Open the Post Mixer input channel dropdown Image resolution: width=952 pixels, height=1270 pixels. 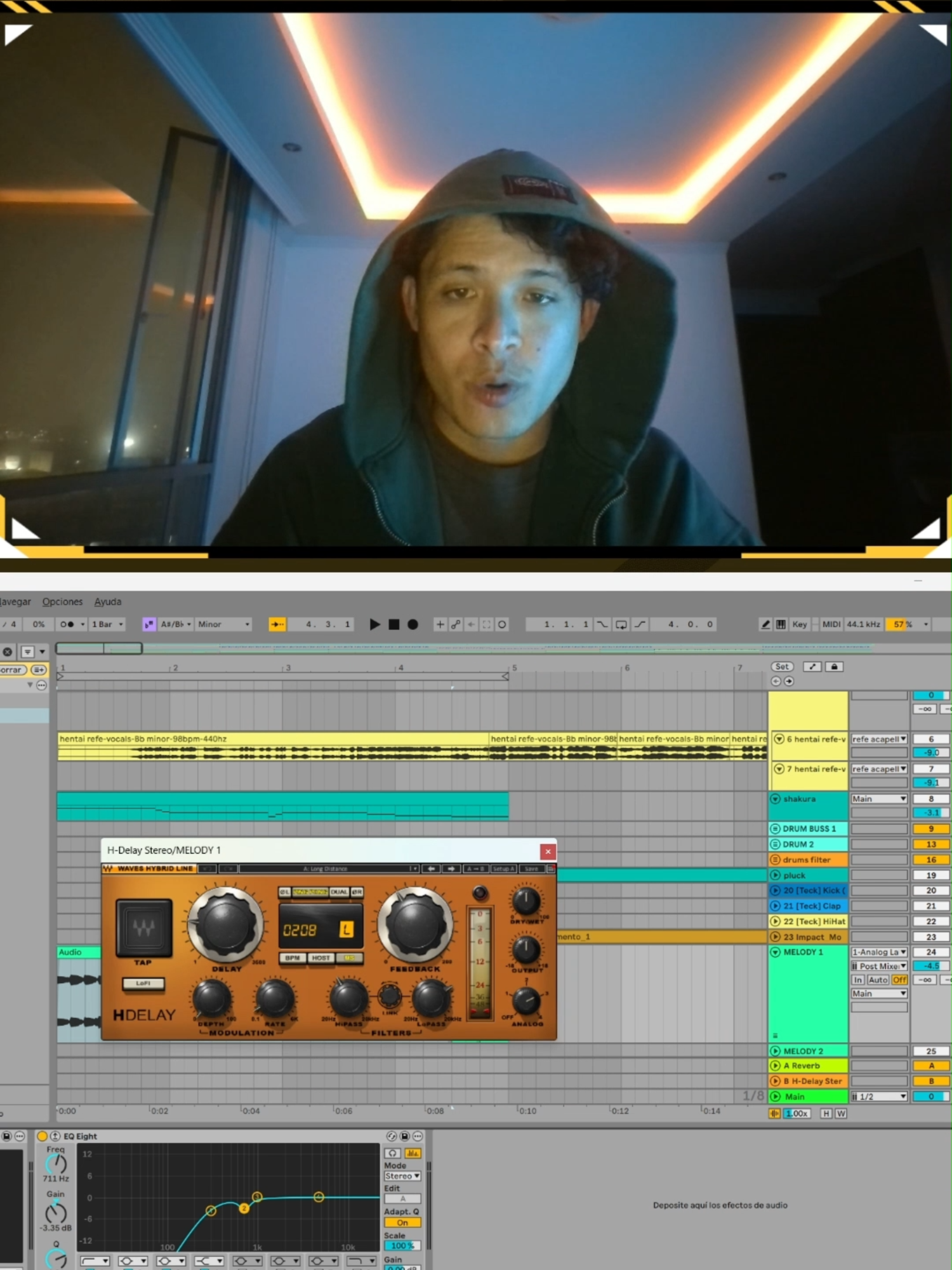[x=879, y=966]
